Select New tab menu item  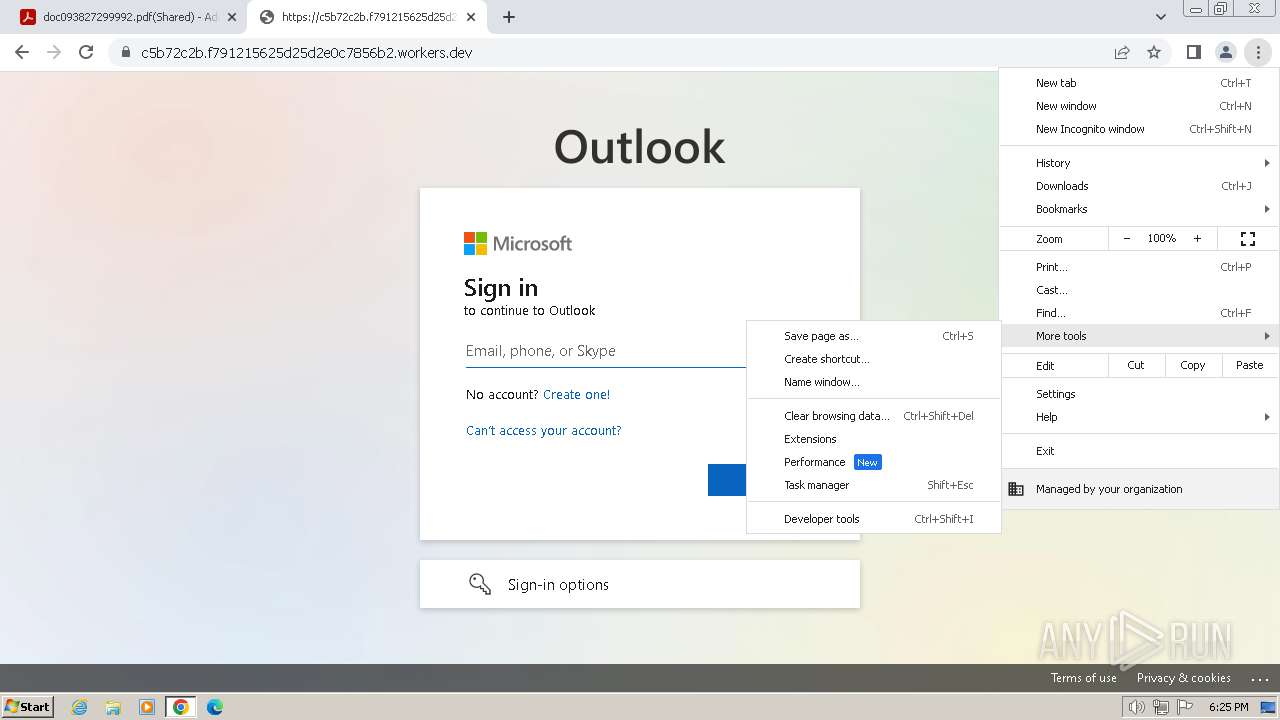(1140, 83)
